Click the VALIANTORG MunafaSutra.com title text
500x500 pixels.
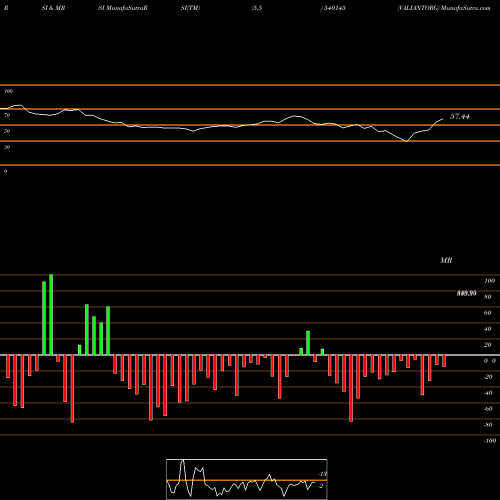click(x=444, y=8)
